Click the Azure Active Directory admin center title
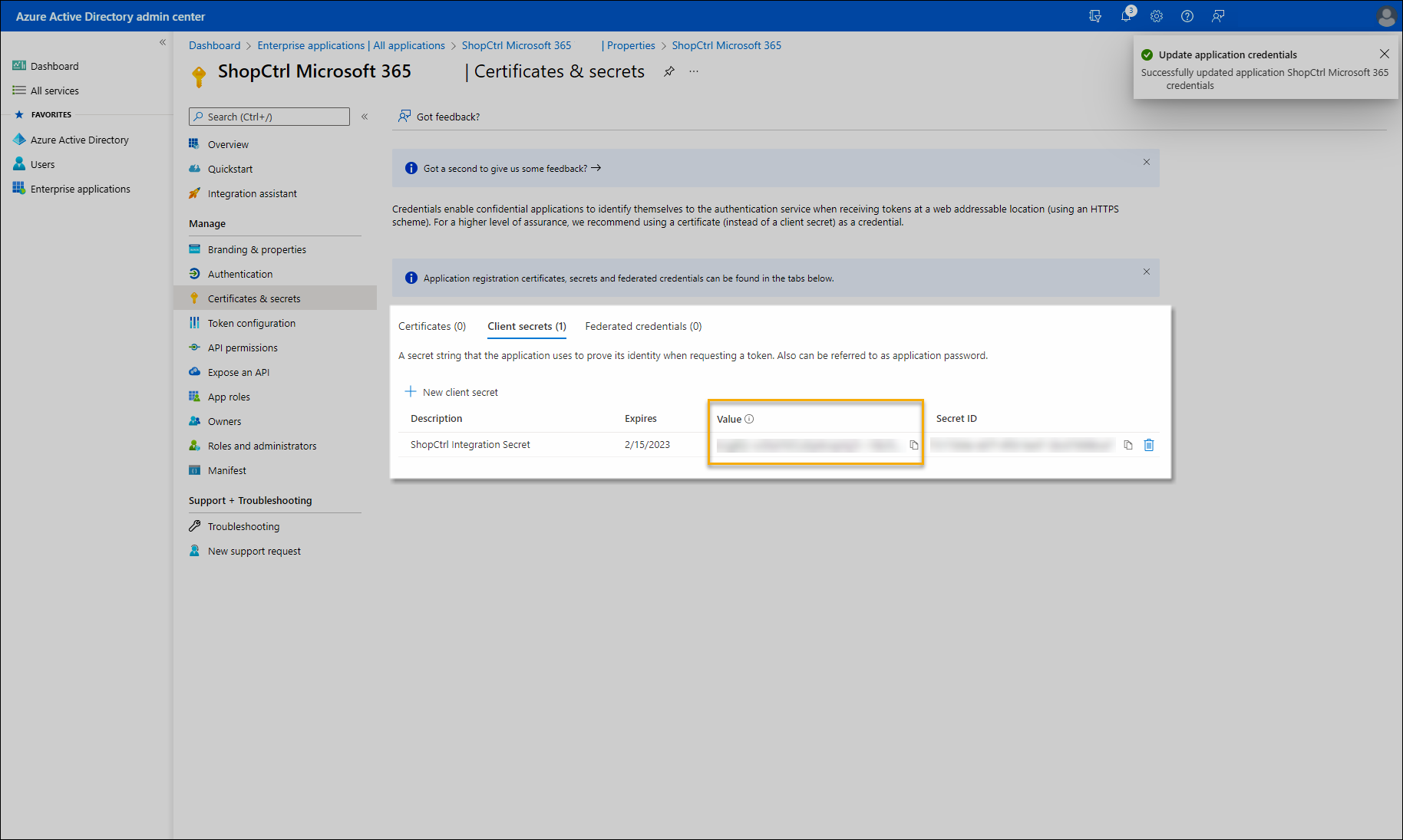1403x840 pixels. pos(111,16)
